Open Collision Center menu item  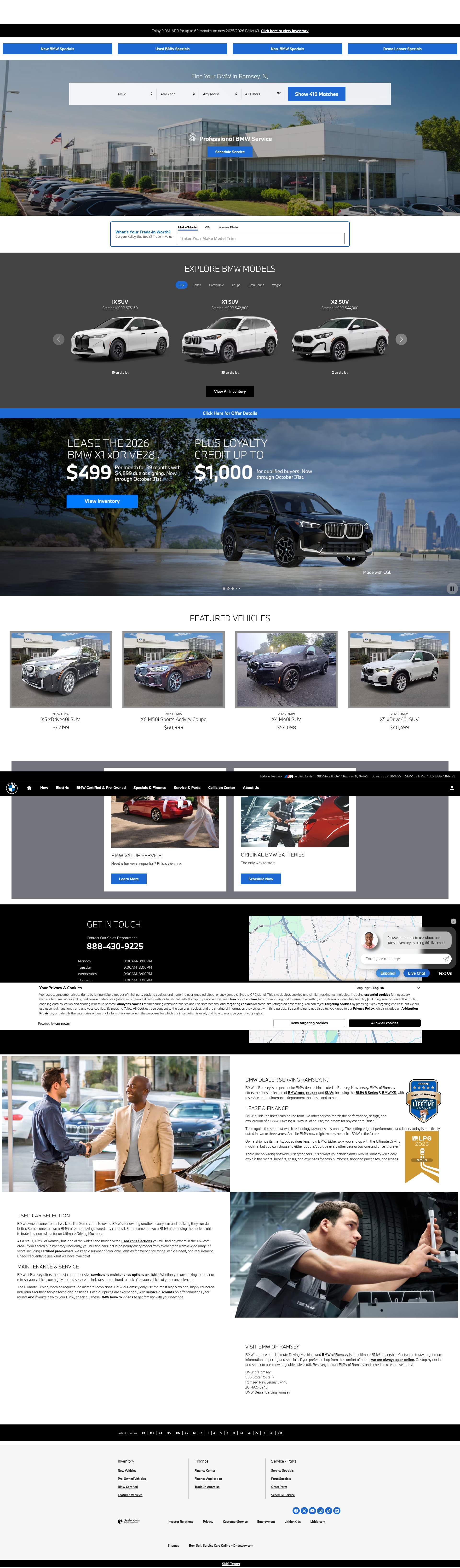221,788
